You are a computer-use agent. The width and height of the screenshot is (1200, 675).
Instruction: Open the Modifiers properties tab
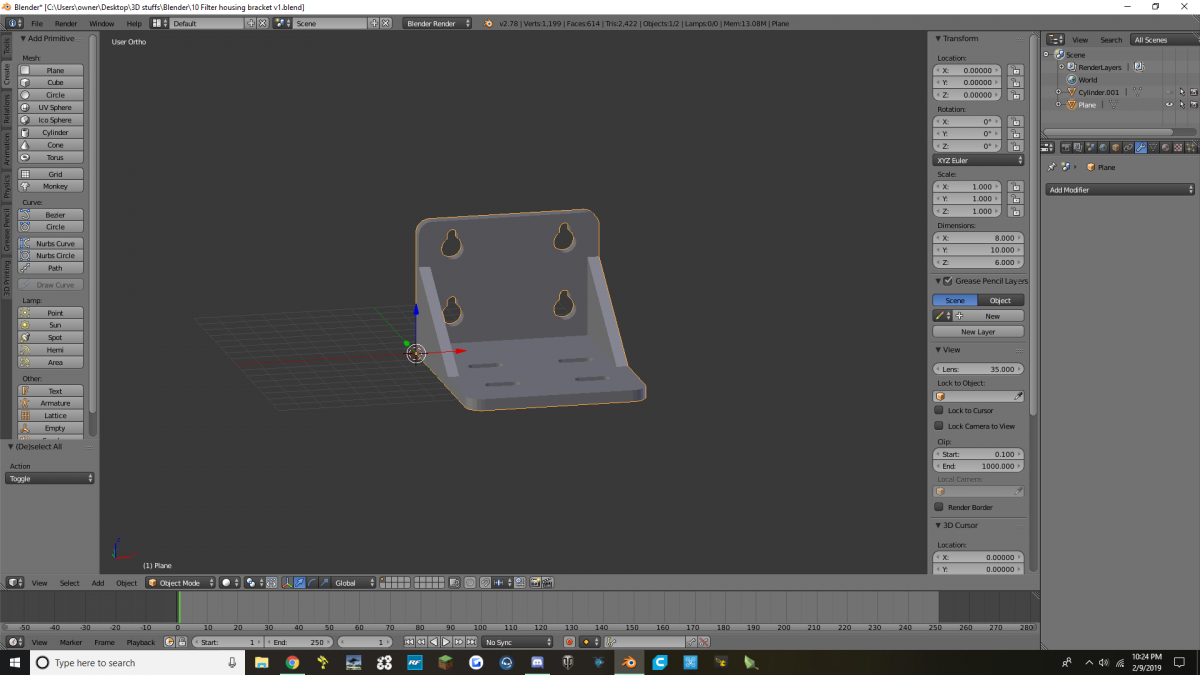1141,148
